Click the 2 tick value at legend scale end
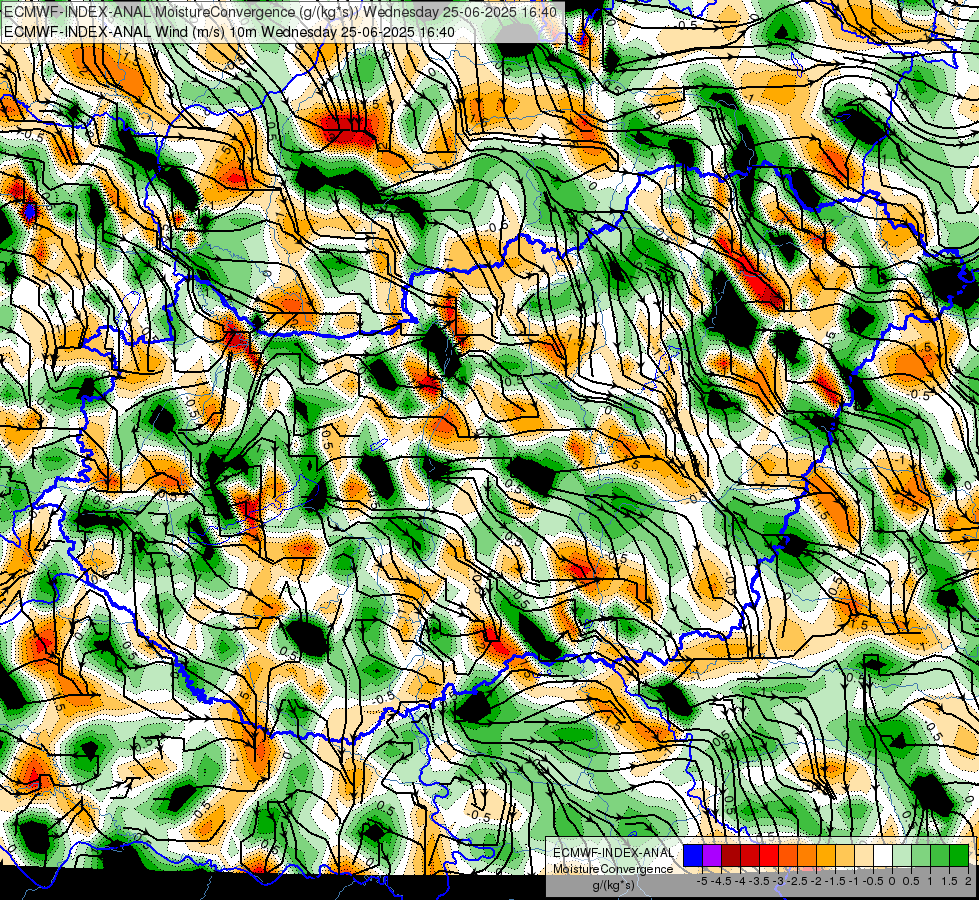Image resolution: width=979 pixels, height=900 pixels. coord(968,881)
